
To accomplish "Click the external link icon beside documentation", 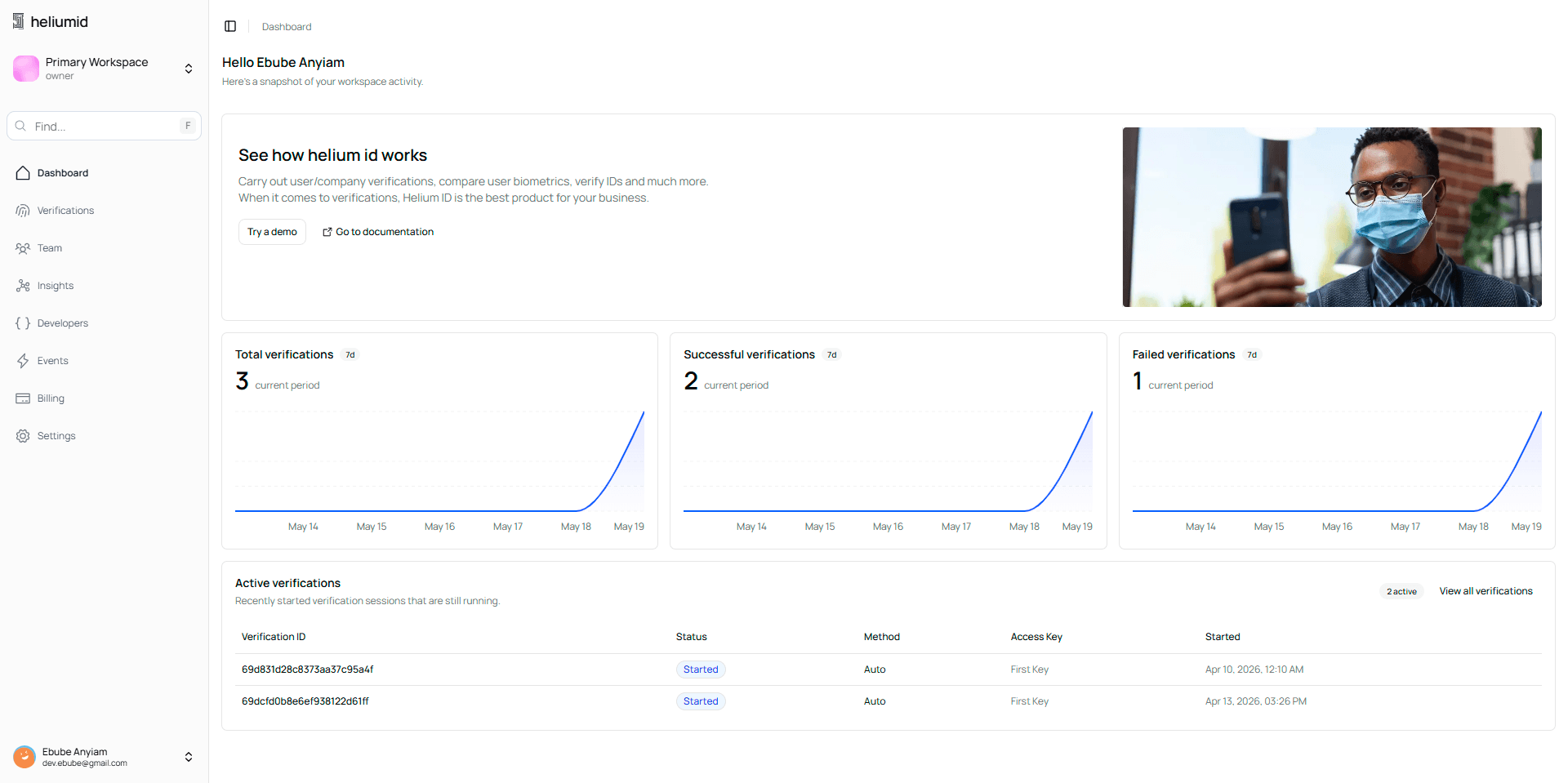I will click(327, 232).
